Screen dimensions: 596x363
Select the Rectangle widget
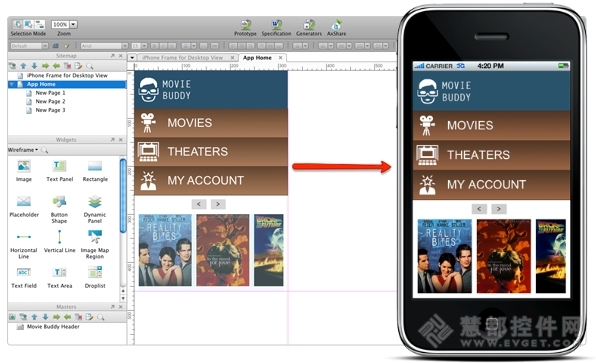pos(95,171)
